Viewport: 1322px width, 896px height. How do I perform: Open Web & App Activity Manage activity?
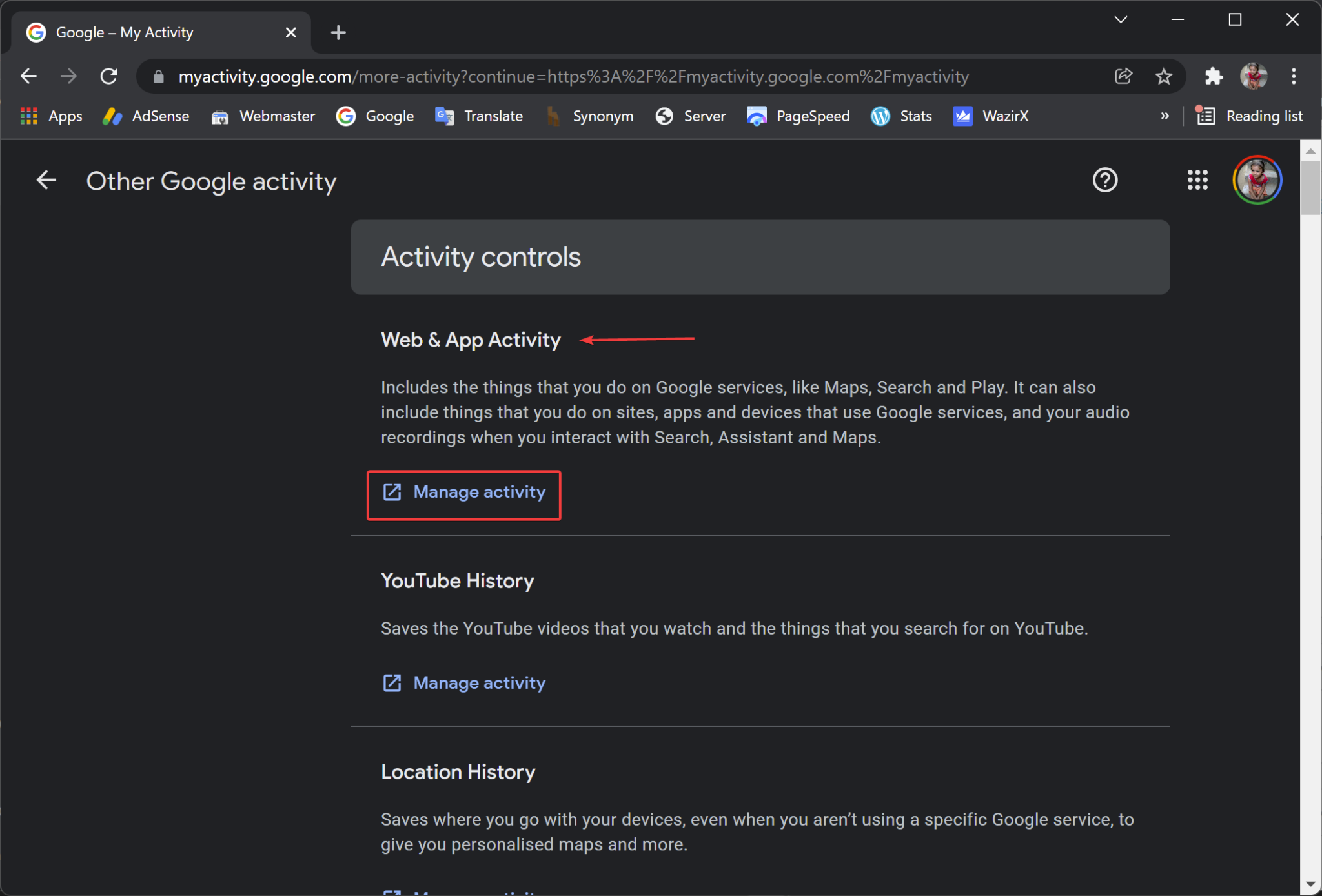tap(464, 492)
